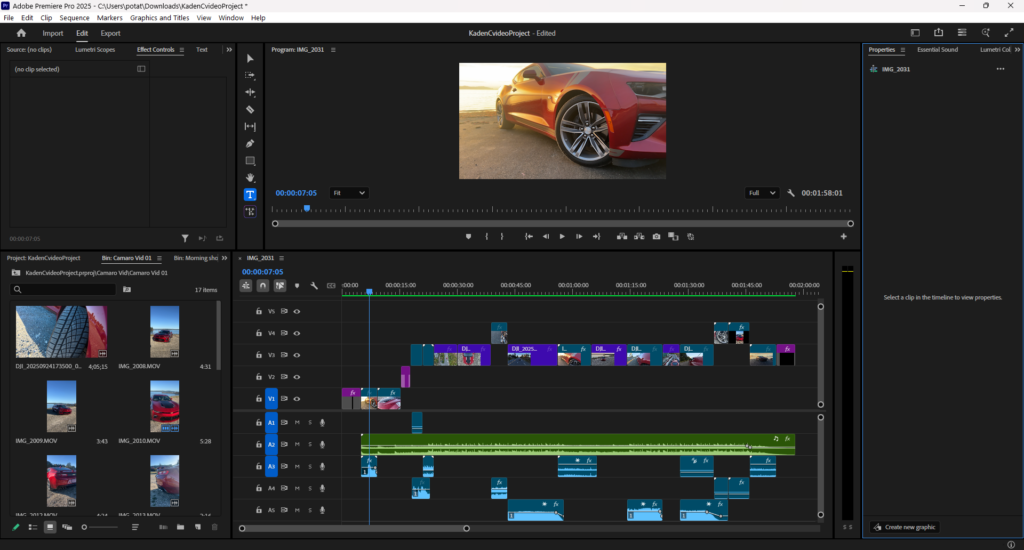Screen dimensions: 1024x550
Task: Select the Razor tool
Action: pos(250,109)
